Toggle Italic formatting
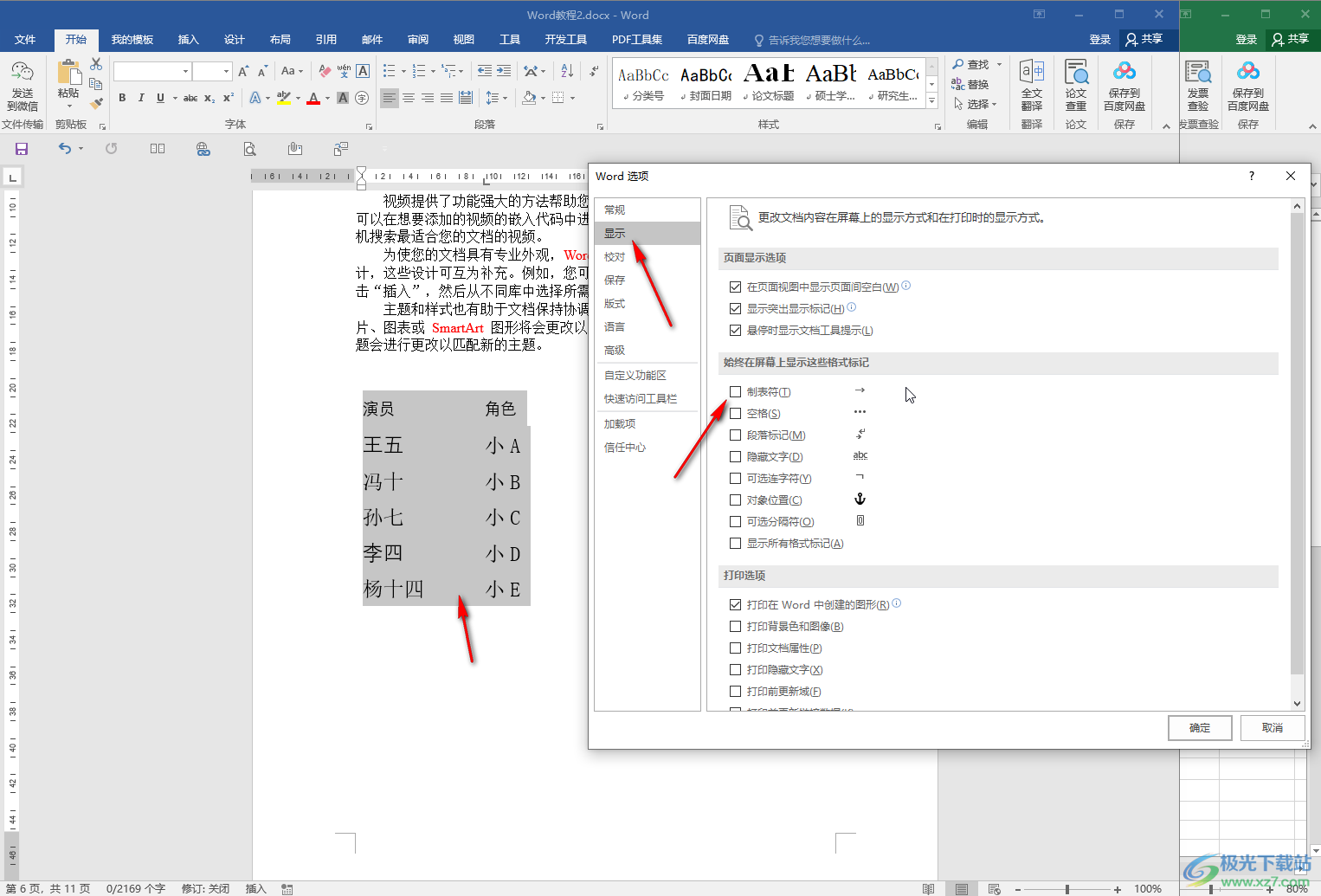1321x896 pixels. pyautogui.click(x=141, y=98)
